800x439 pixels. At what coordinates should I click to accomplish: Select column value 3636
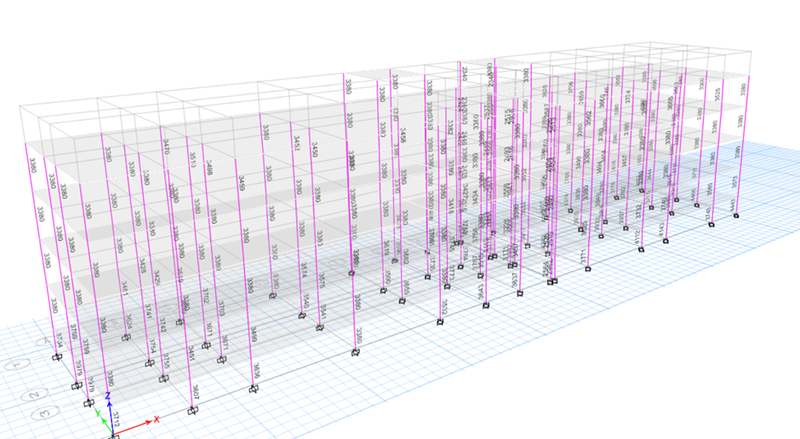[x=257, y=371]
